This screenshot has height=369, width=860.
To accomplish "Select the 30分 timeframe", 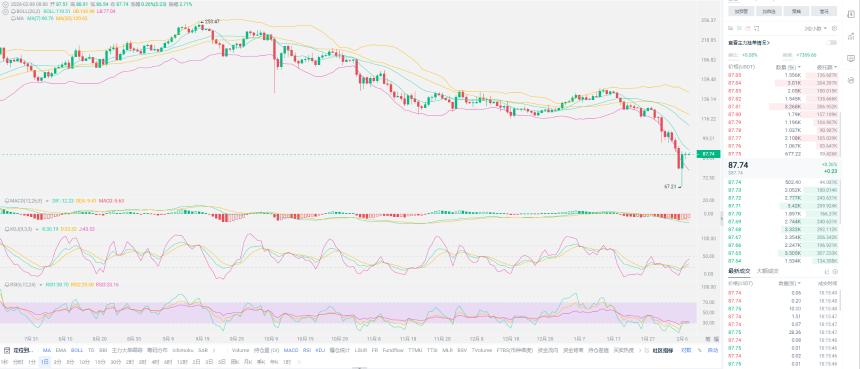I will click(115, 362).
